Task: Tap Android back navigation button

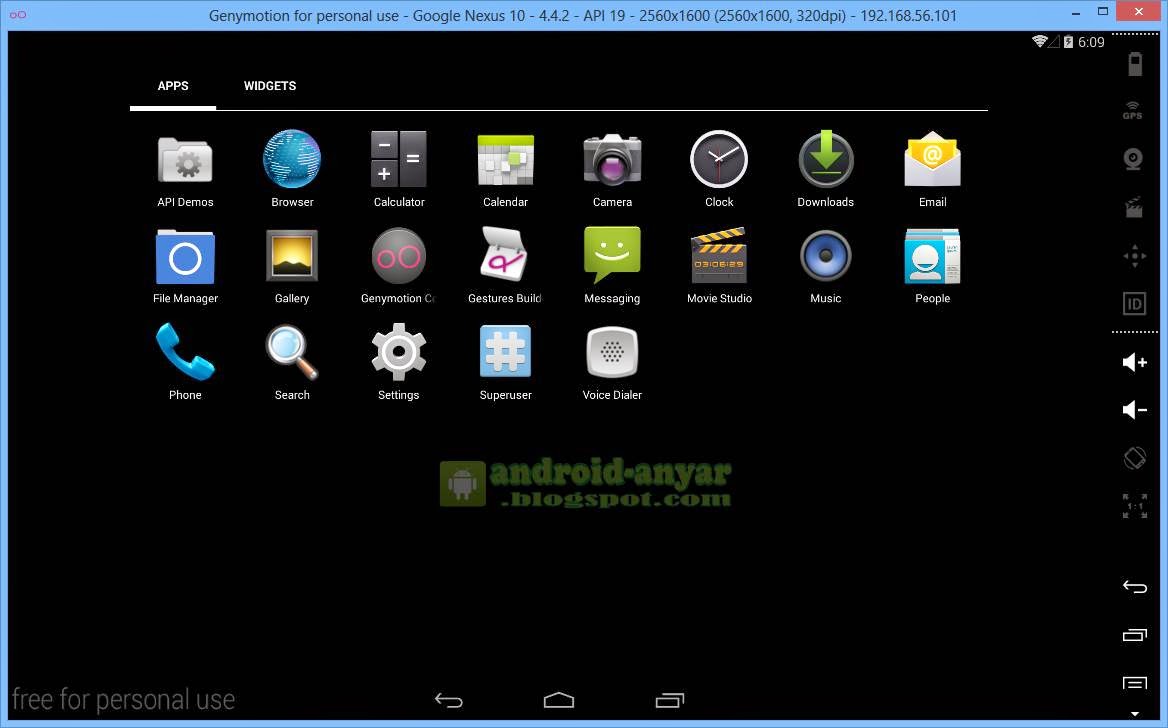Action: (x=448, y=700)
